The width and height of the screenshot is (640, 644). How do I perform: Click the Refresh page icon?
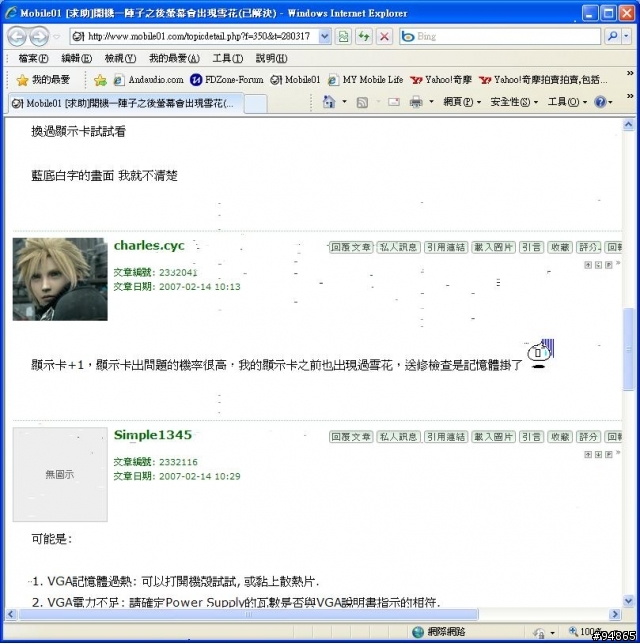tap(364, 37)
